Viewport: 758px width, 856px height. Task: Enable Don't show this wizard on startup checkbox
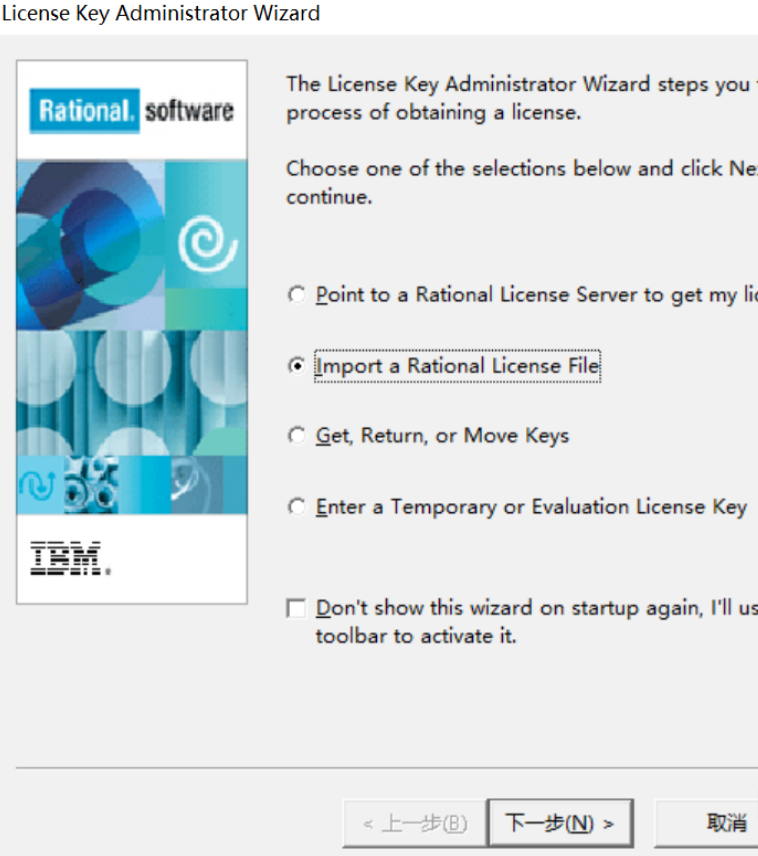coord(297,608)
